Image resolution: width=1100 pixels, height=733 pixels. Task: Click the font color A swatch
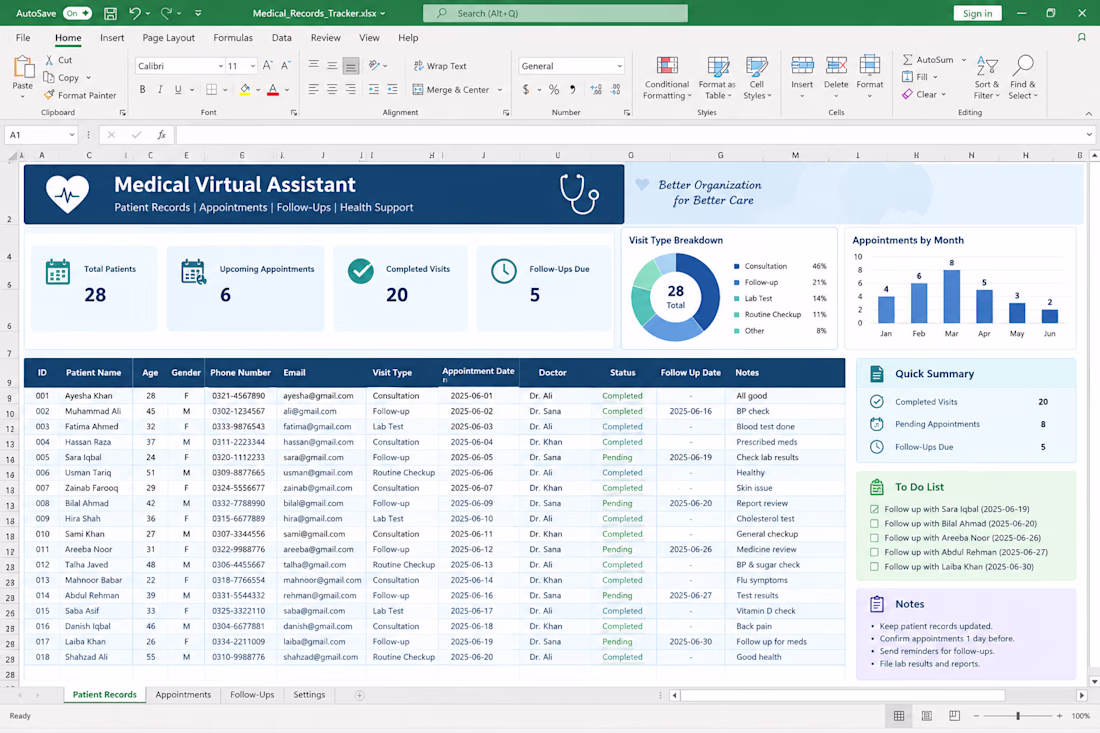273,89
